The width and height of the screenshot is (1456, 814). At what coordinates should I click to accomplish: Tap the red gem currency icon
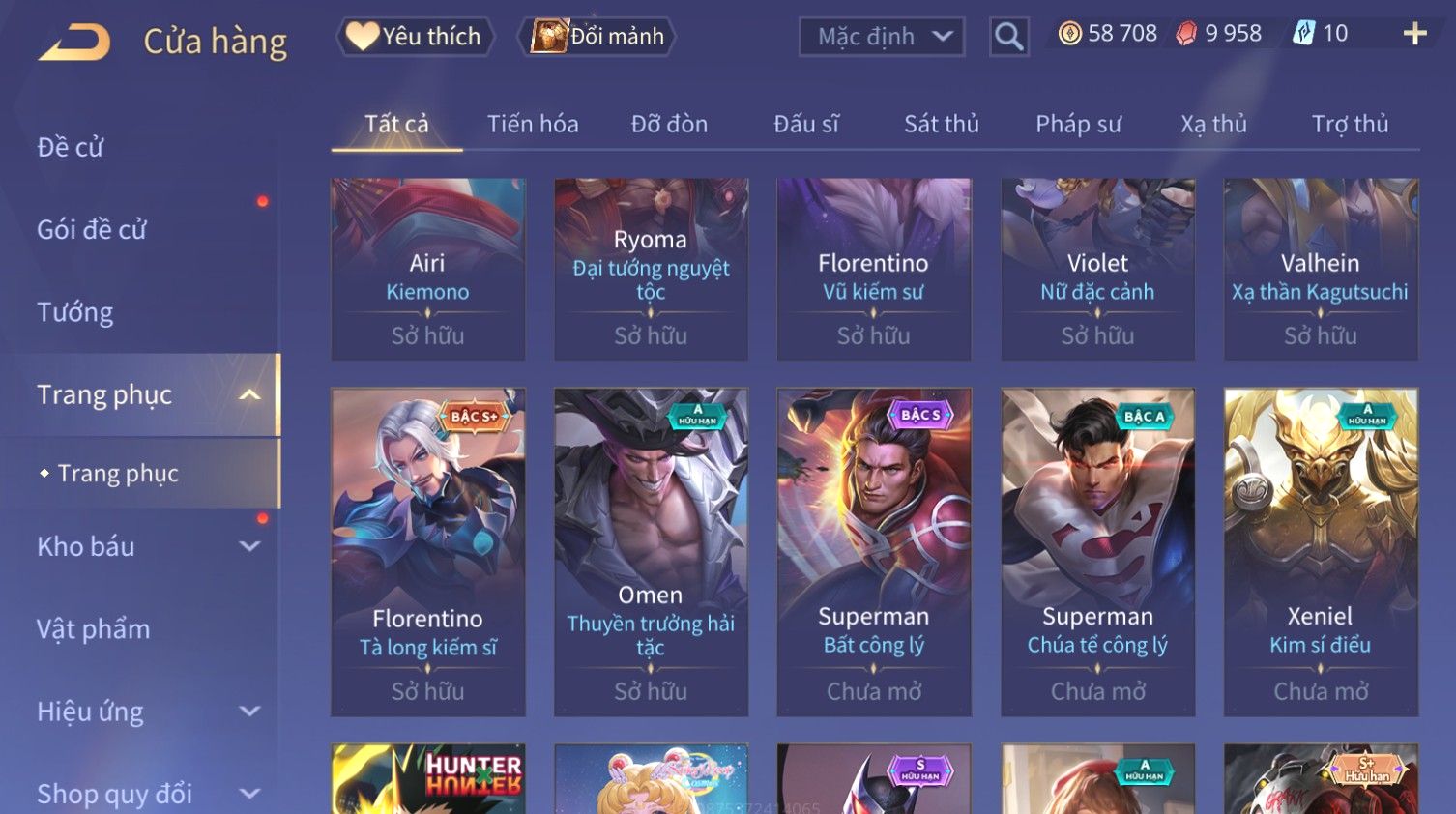pyautogui.click(x=1186, y=34)
